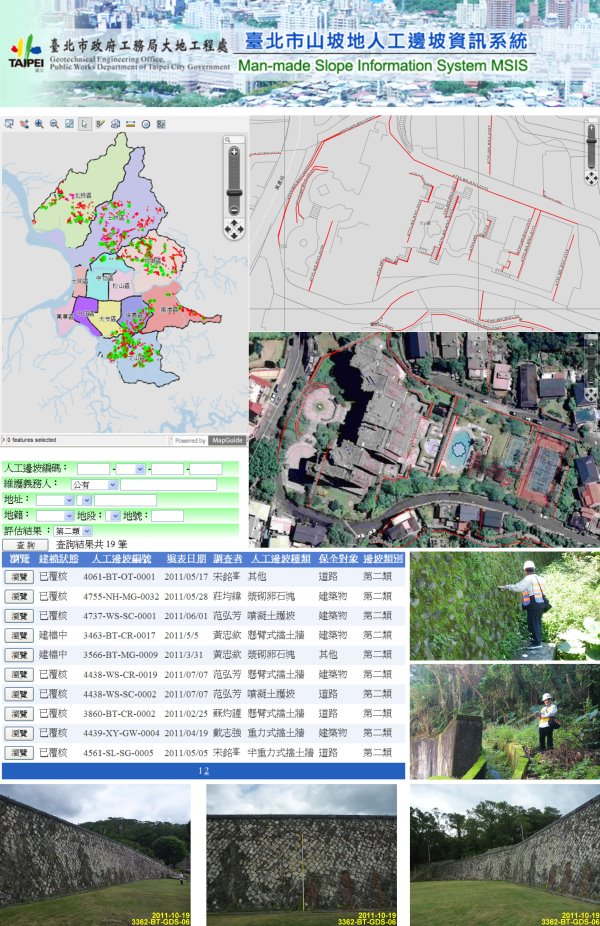Open the 評估結果 第二類 dropdown
Viewport: 600px width, 926px height.
tap(73, 531)
